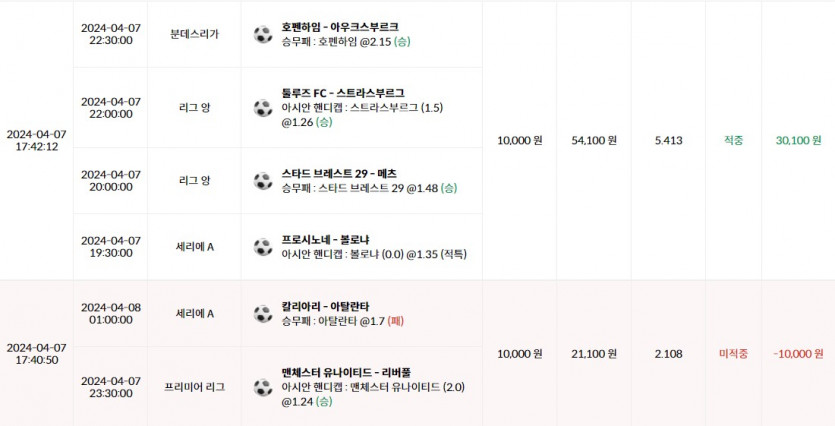Screen dimensions: 835x426
Task: Click the bet timestamp ending 17:42:12
Action: pos(37,140)
